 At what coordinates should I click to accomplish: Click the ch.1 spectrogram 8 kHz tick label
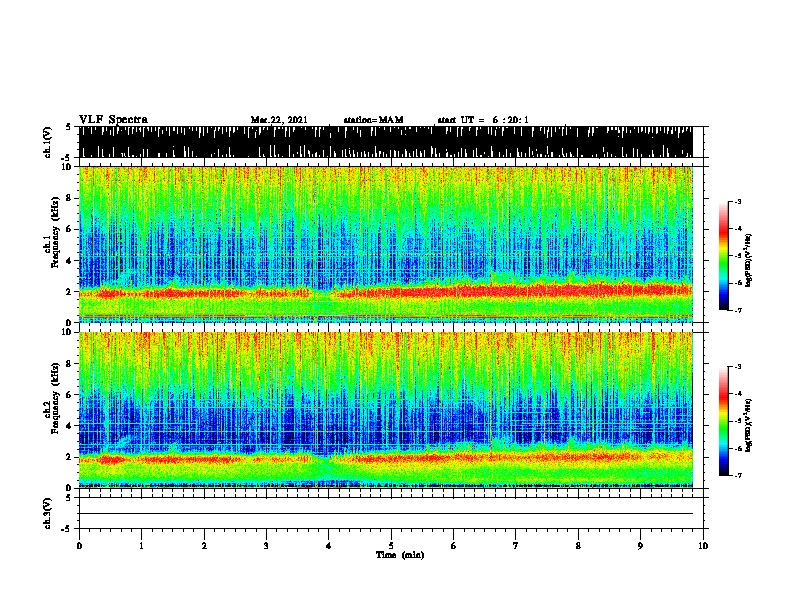coord(70,198)
